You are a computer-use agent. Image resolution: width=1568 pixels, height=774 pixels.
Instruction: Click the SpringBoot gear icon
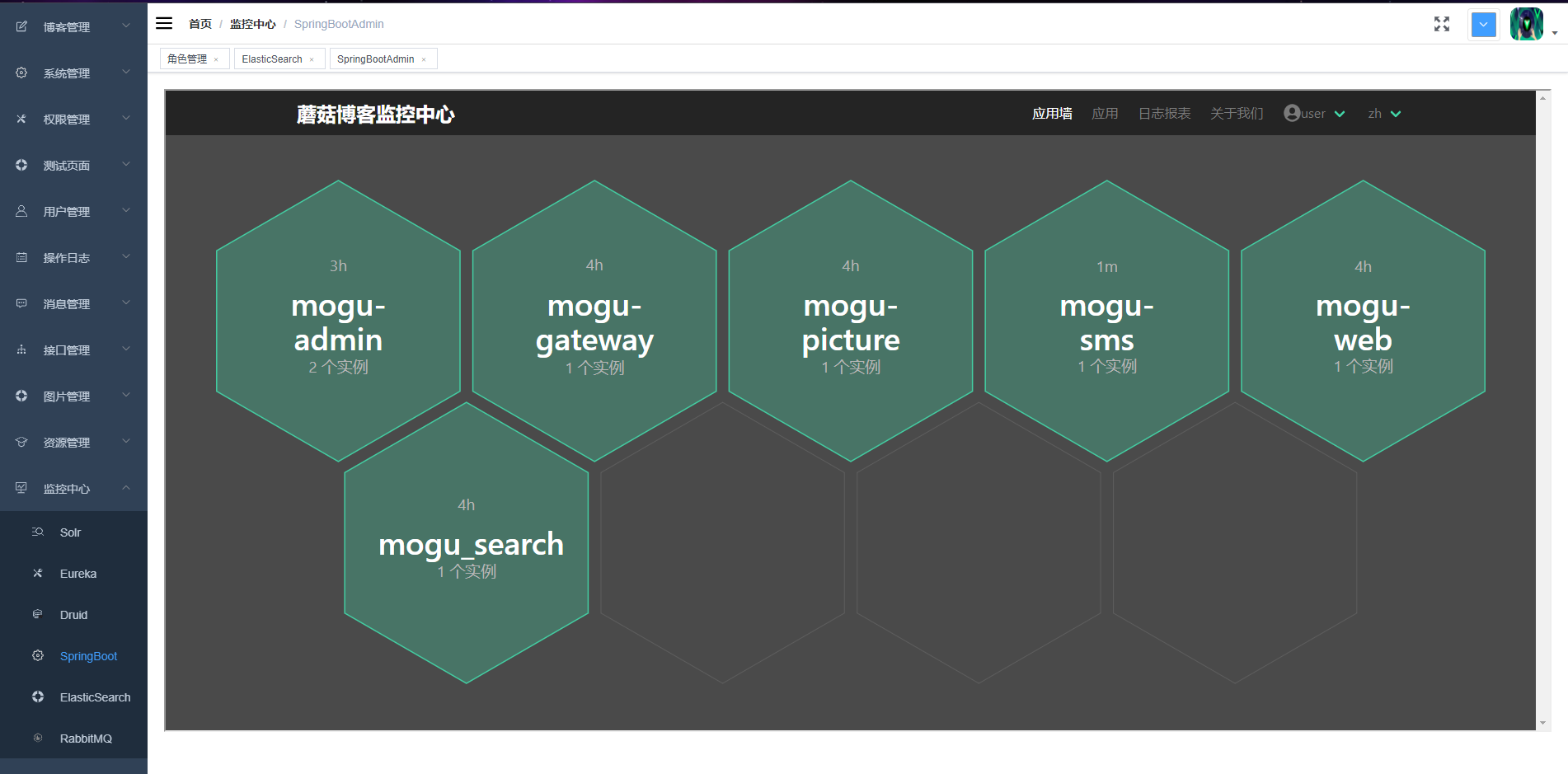[38, 655]
